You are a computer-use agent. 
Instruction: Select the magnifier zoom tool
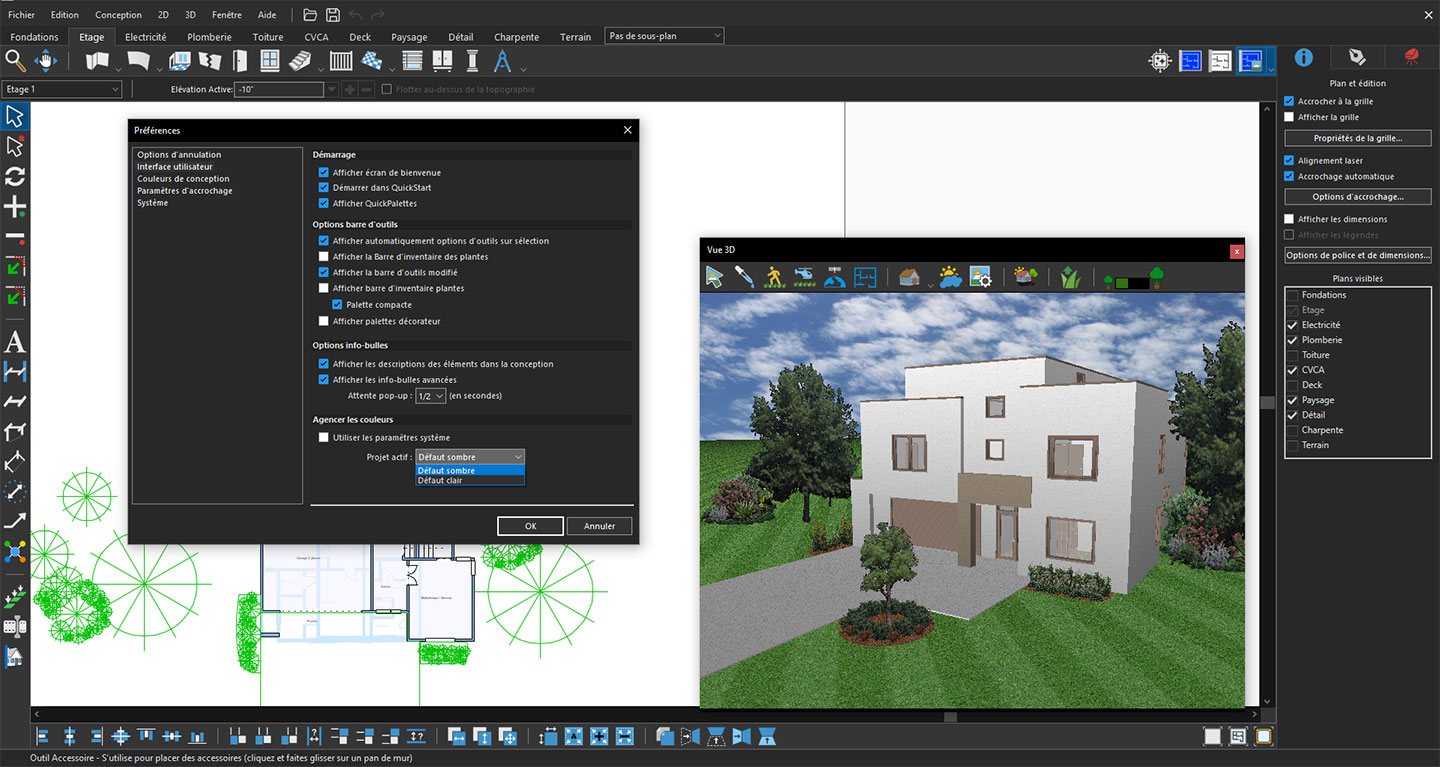[x=15, y=62]
